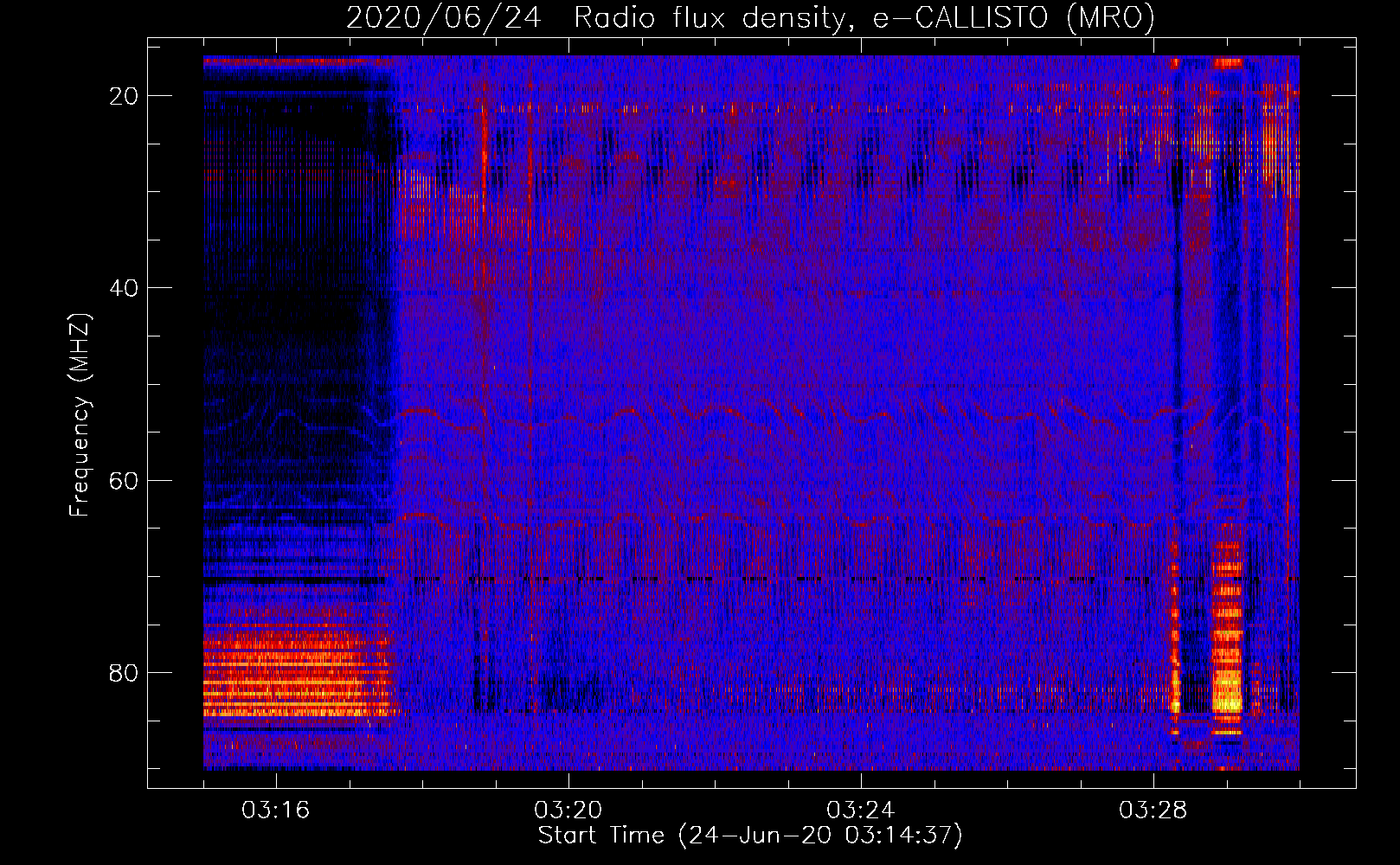This screenshot has height=865, width=1400.
Task: Click the 80 MHz frequency tick label
Action: click(x=125, y=673)
